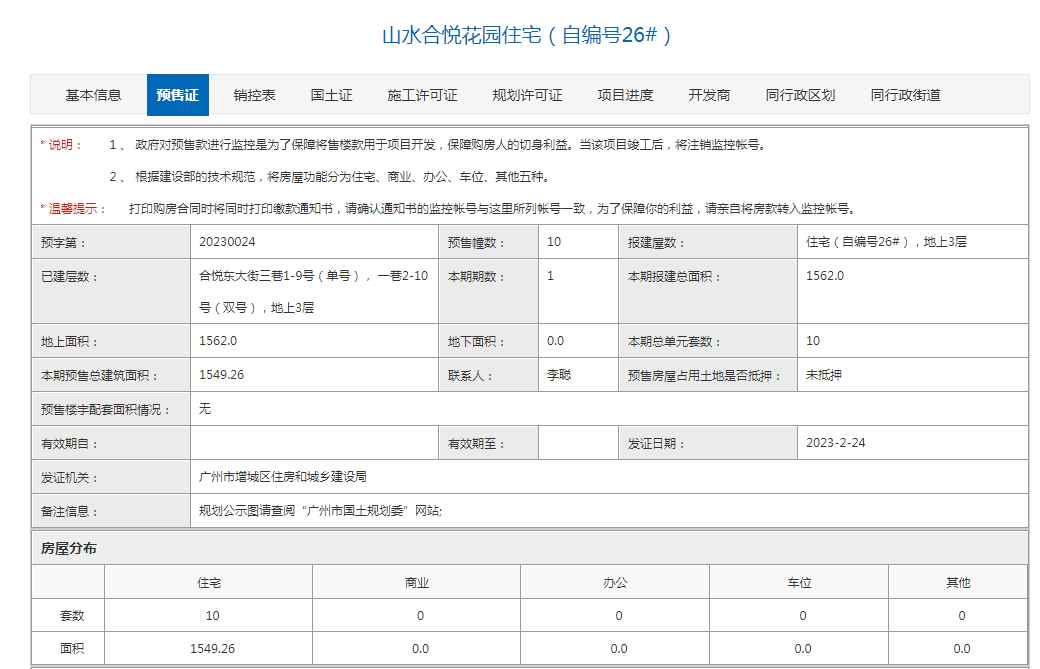View the 规划许可证 tab

pyautogui.click(x=524, y=95)
